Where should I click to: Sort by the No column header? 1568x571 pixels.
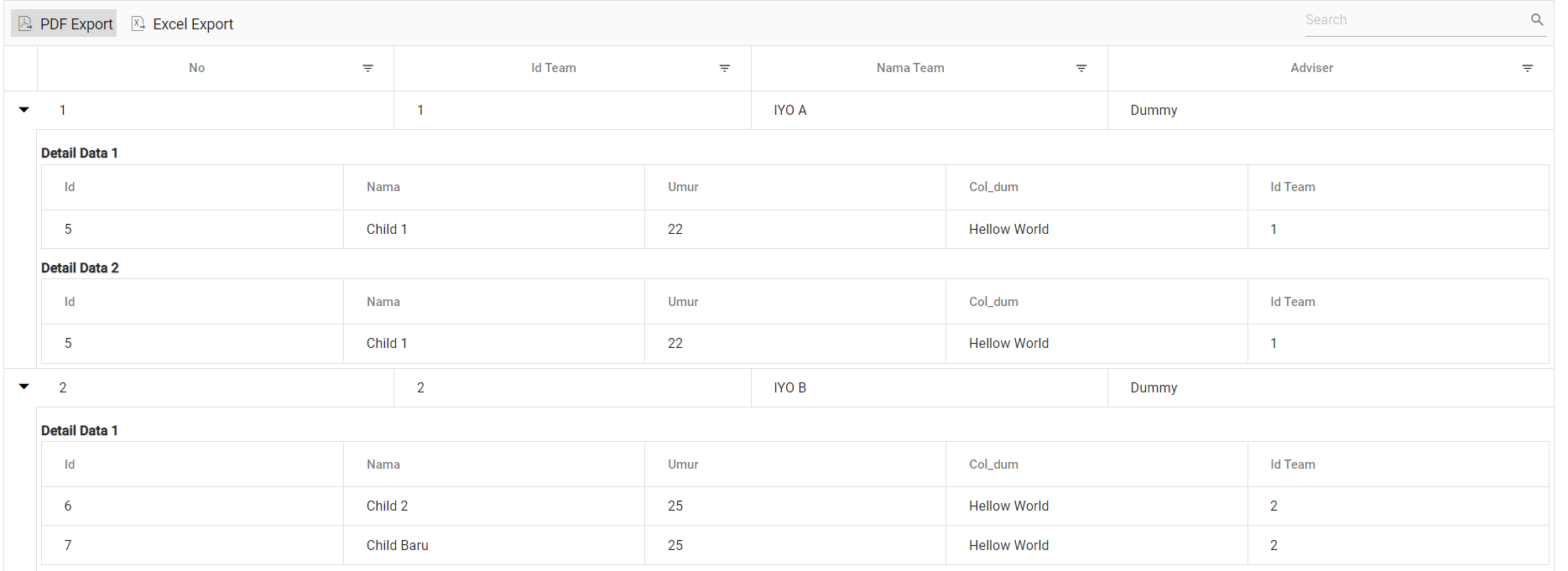point(196,68)
